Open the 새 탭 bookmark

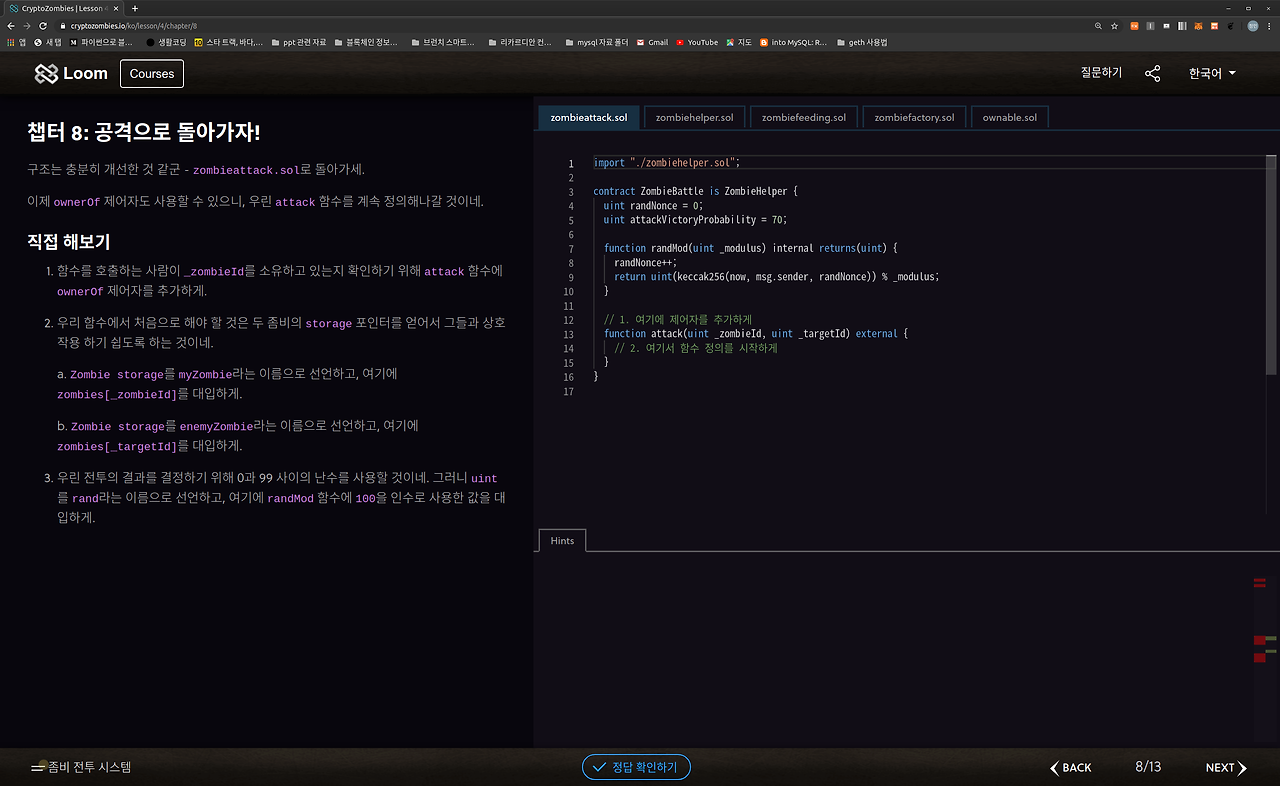pos(48,42)
